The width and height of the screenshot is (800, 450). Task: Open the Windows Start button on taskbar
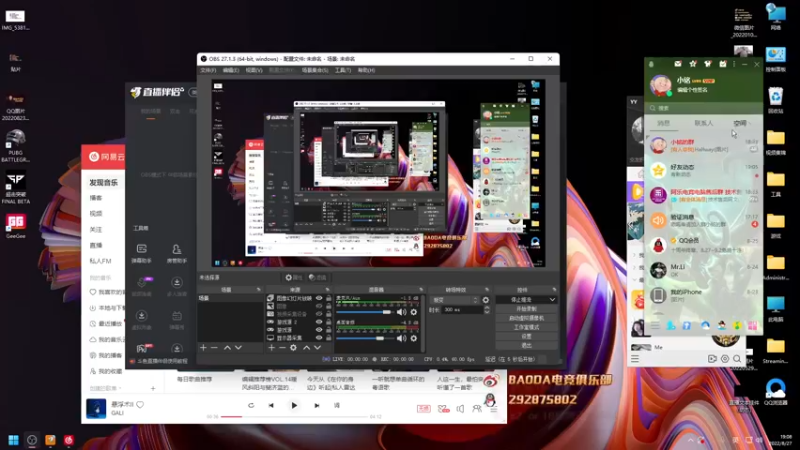14,440
